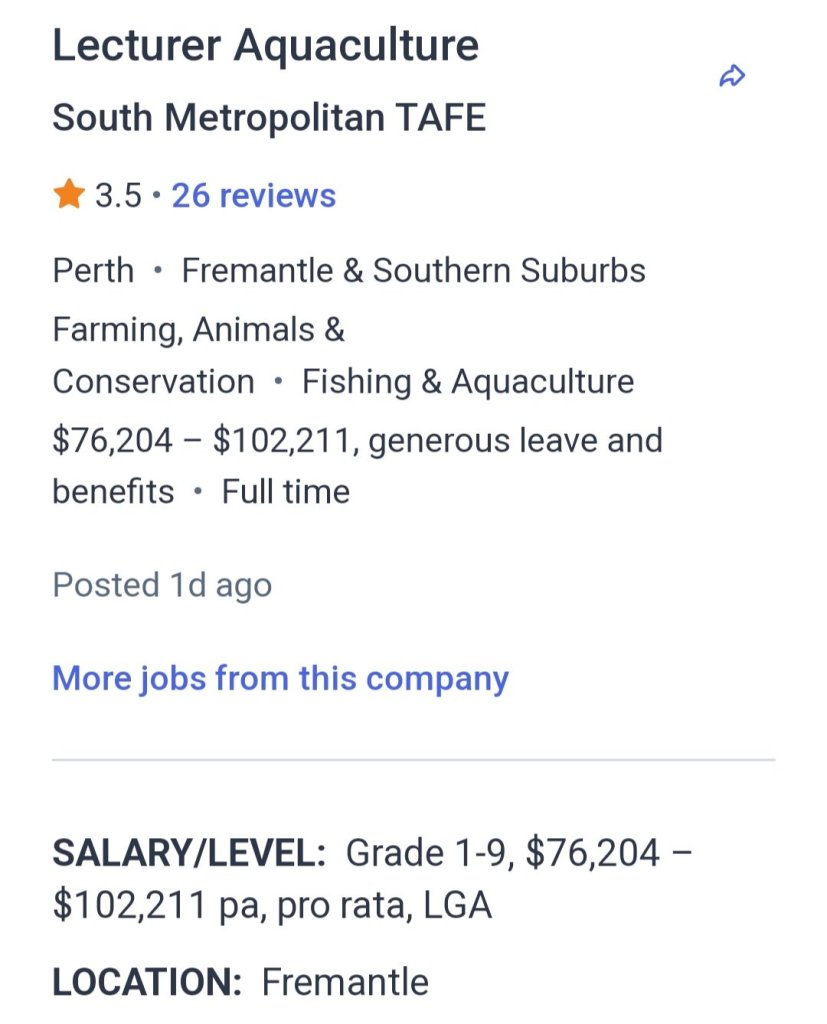Click the Posted 1d ago text

[x=162, y=585]
